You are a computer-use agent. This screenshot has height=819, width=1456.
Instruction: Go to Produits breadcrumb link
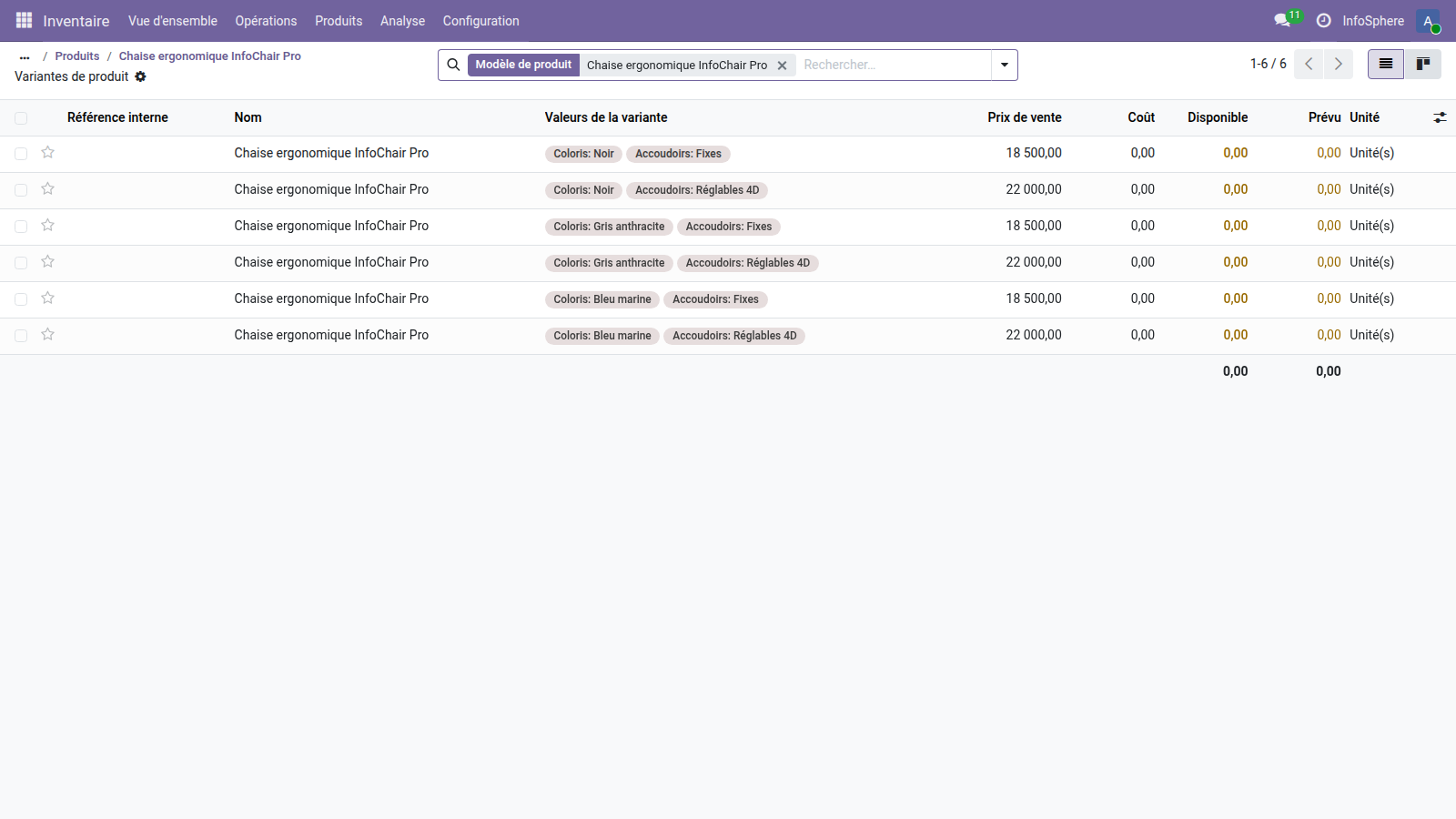77,56
